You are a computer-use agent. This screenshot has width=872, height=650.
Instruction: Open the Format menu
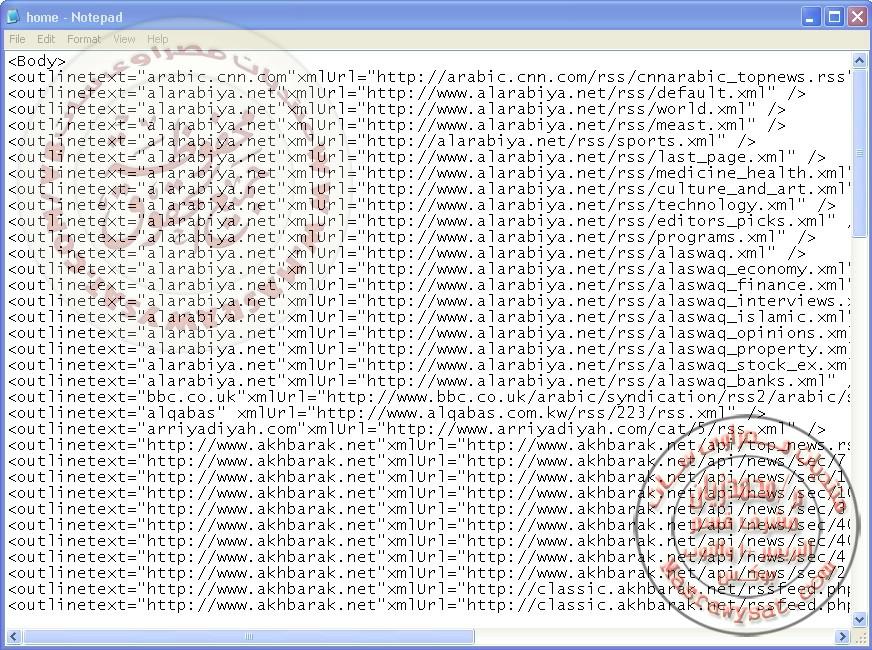click(x=83, y=39)
